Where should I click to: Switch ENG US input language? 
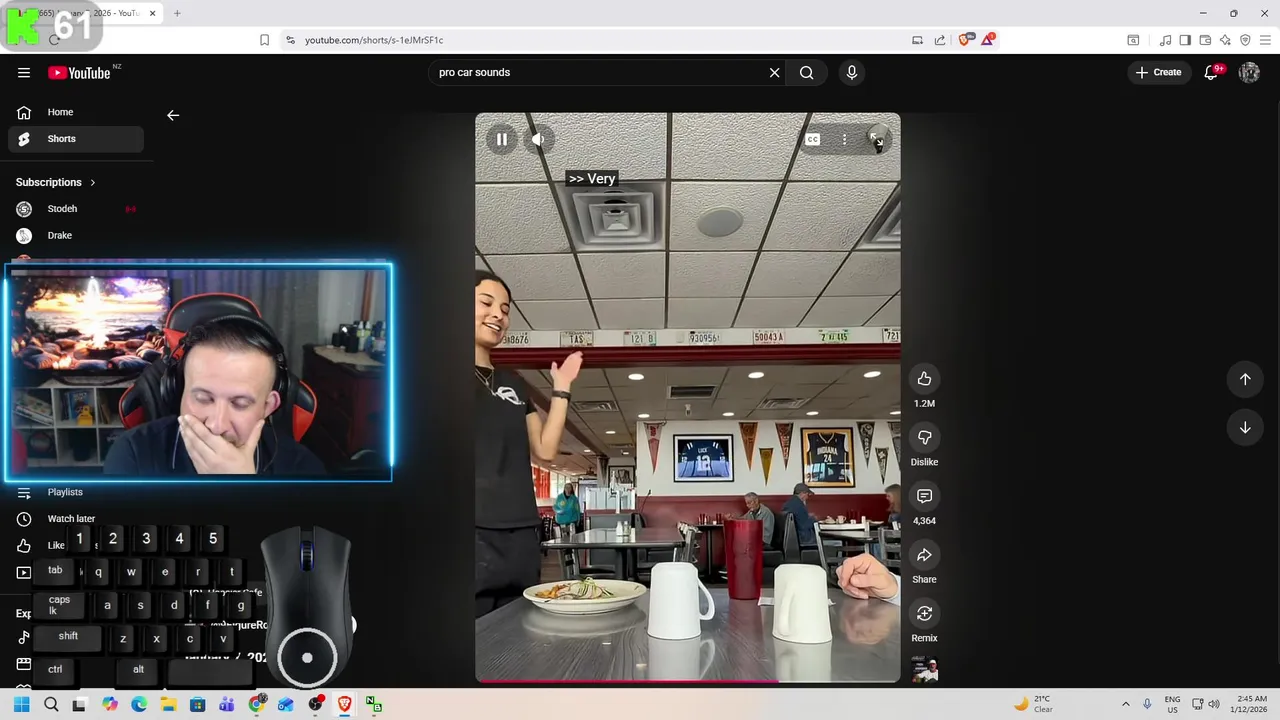[1172, 704]
